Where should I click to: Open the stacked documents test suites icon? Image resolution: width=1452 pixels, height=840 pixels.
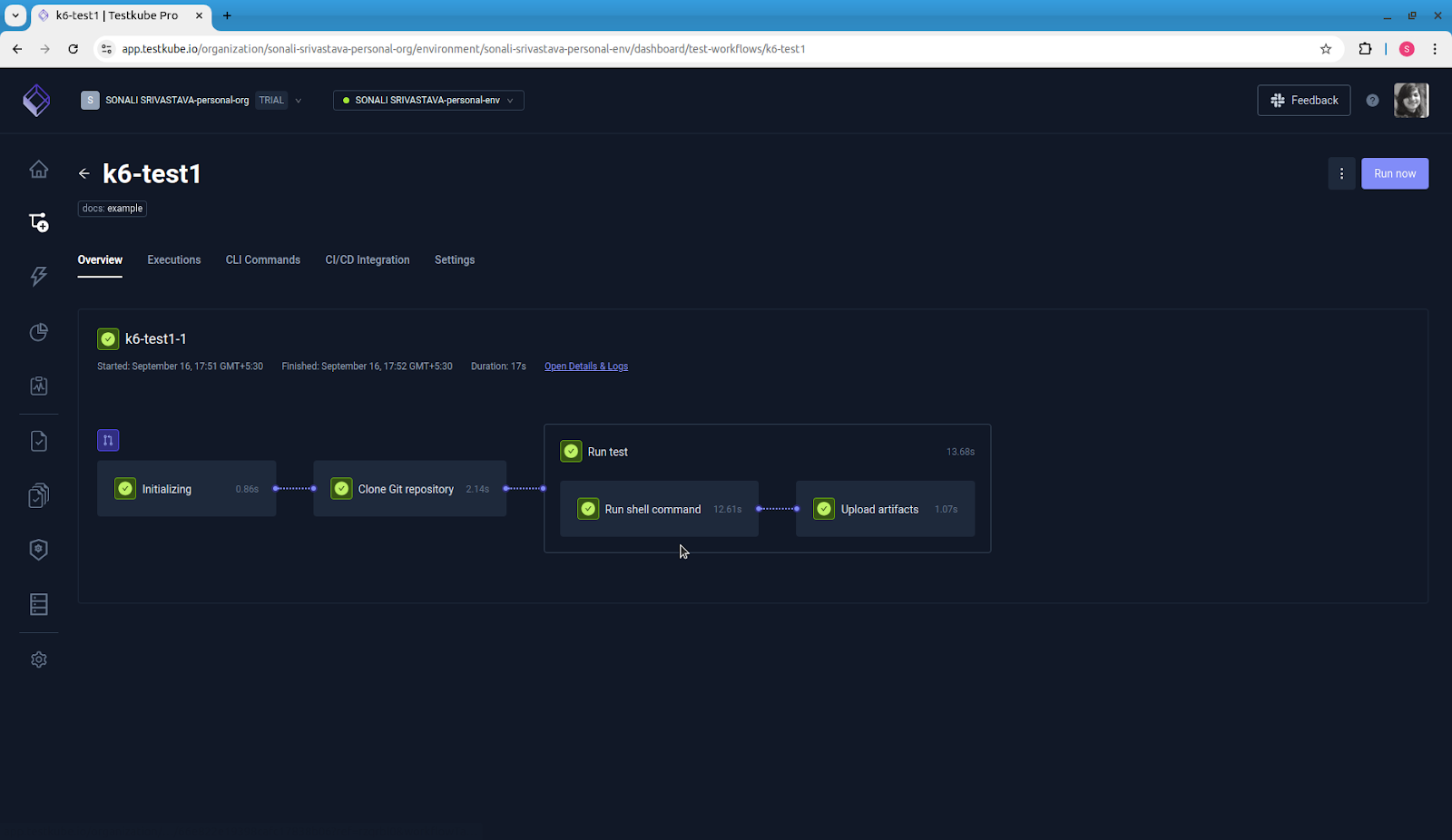click(x=38, y=495)
